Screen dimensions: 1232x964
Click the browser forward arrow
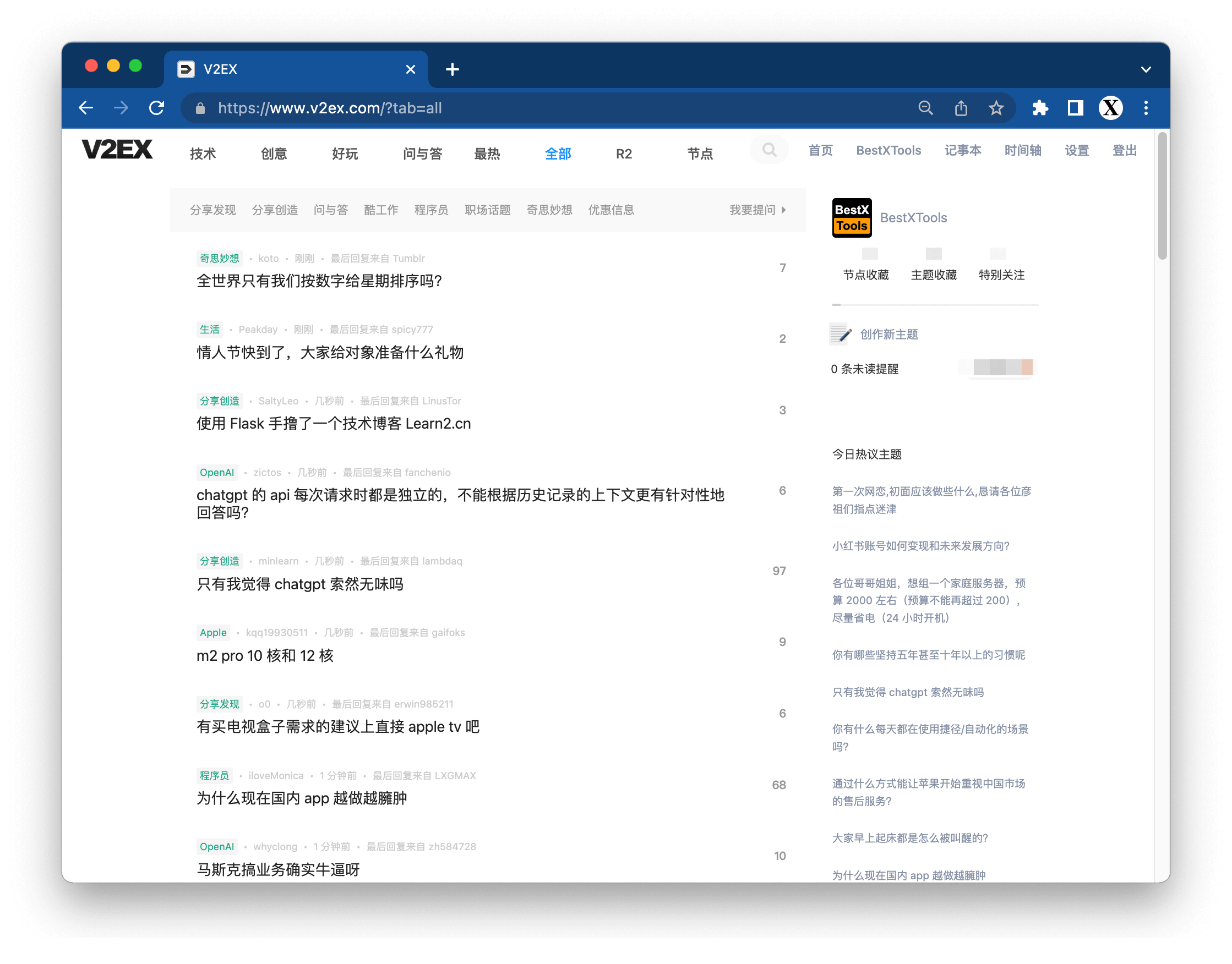(121, 108)
